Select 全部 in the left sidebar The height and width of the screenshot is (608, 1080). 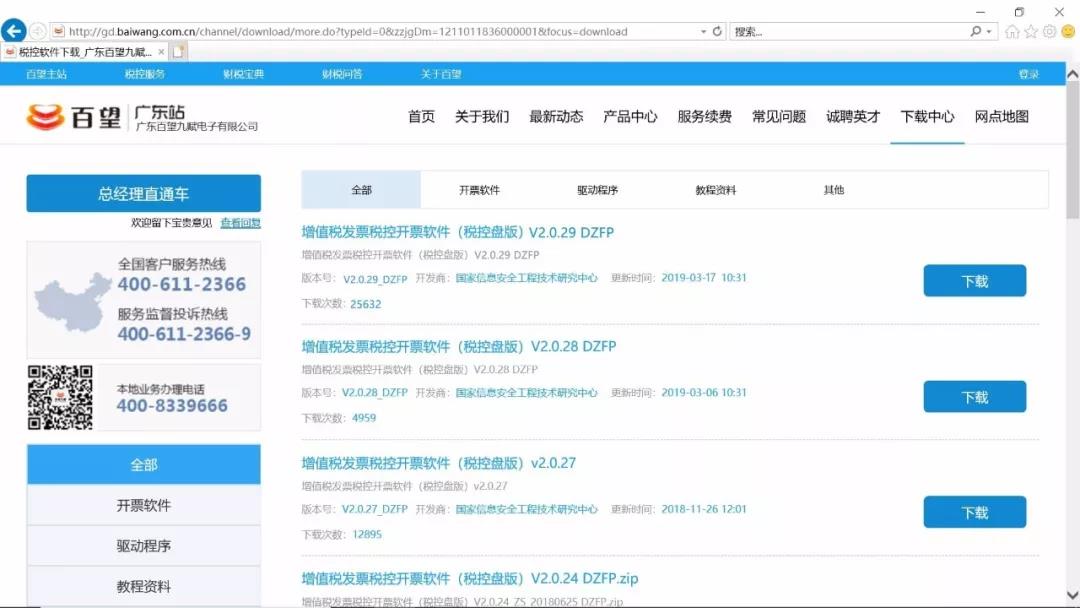pos(144,465)
